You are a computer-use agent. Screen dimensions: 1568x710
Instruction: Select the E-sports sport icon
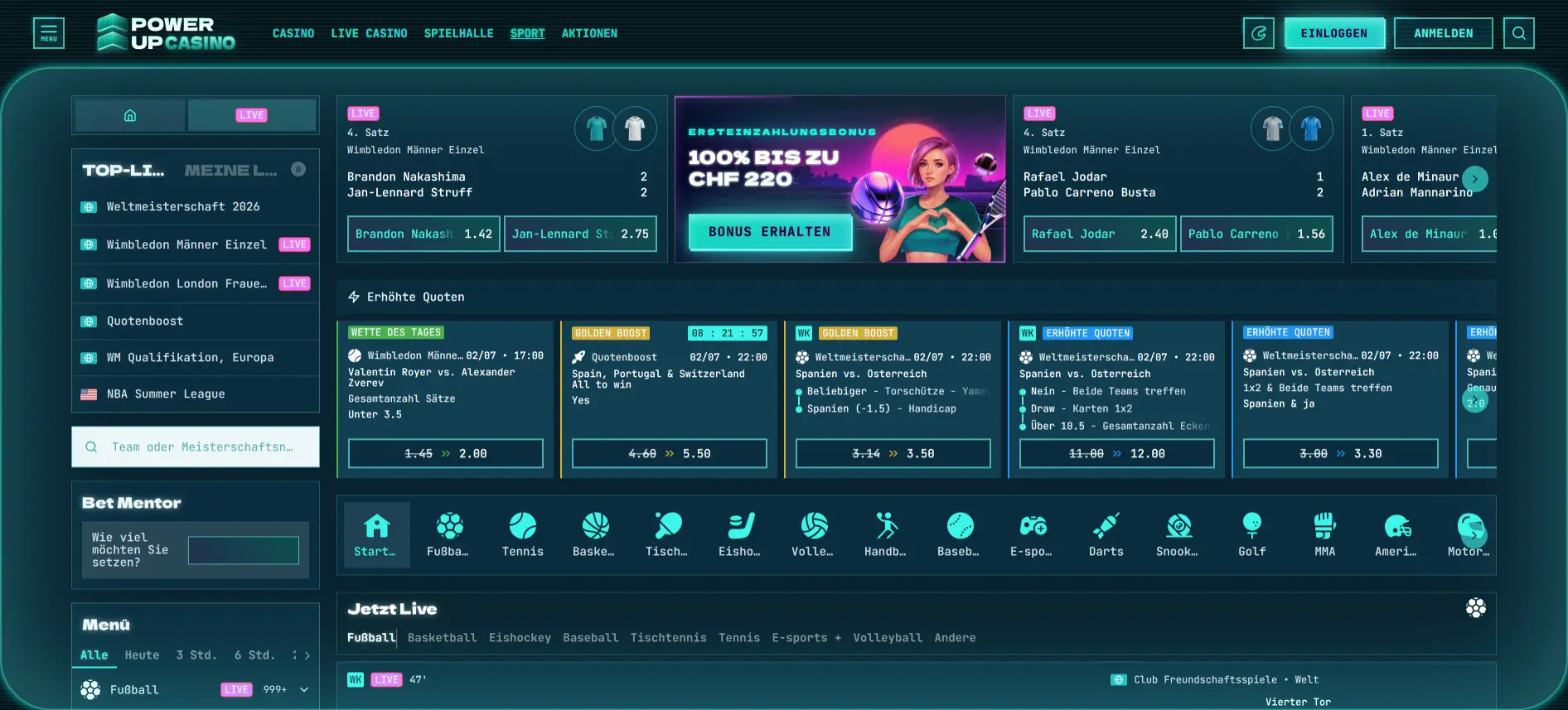[x=1033, y=534]
